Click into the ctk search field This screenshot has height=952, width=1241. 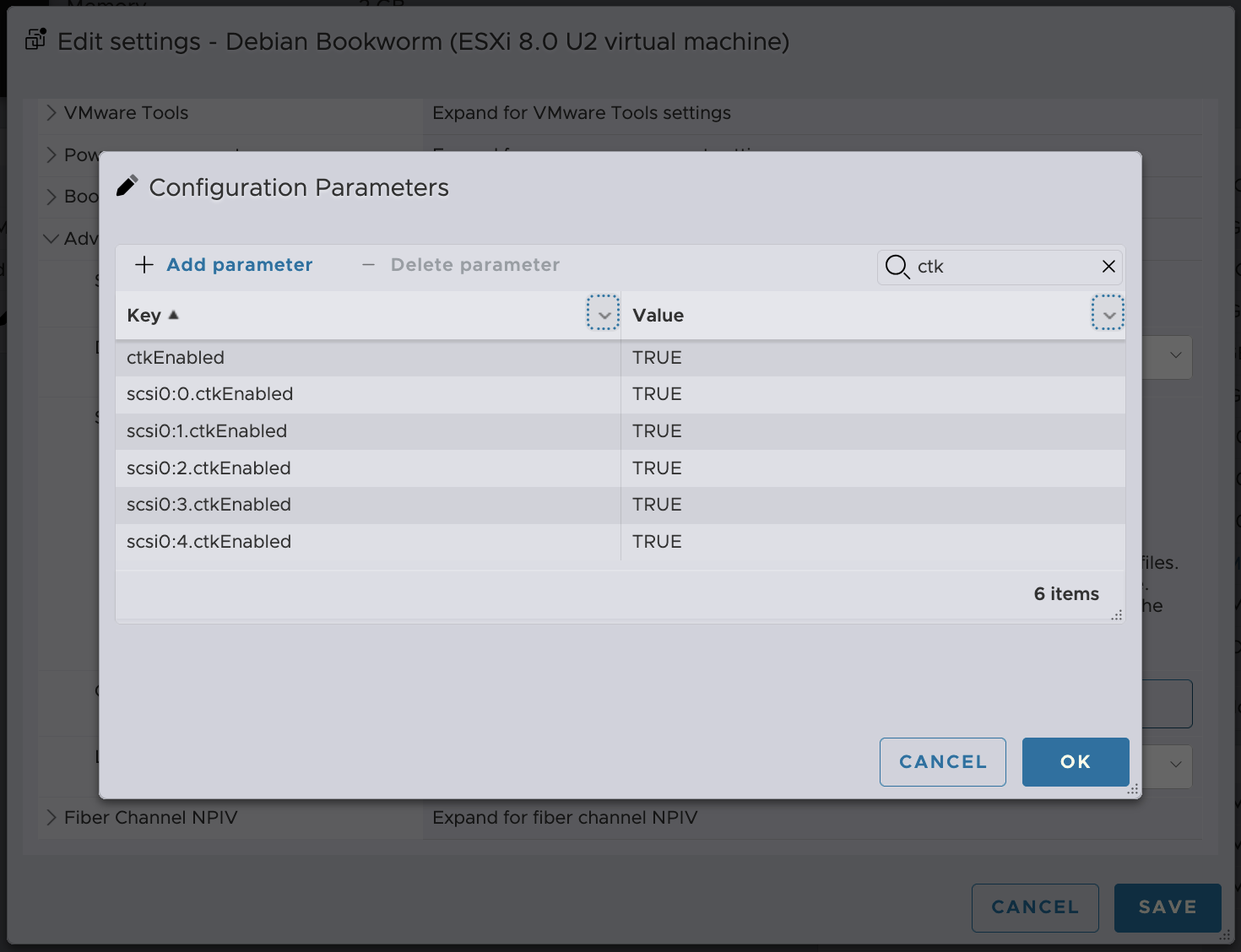tap(1005, 267)
